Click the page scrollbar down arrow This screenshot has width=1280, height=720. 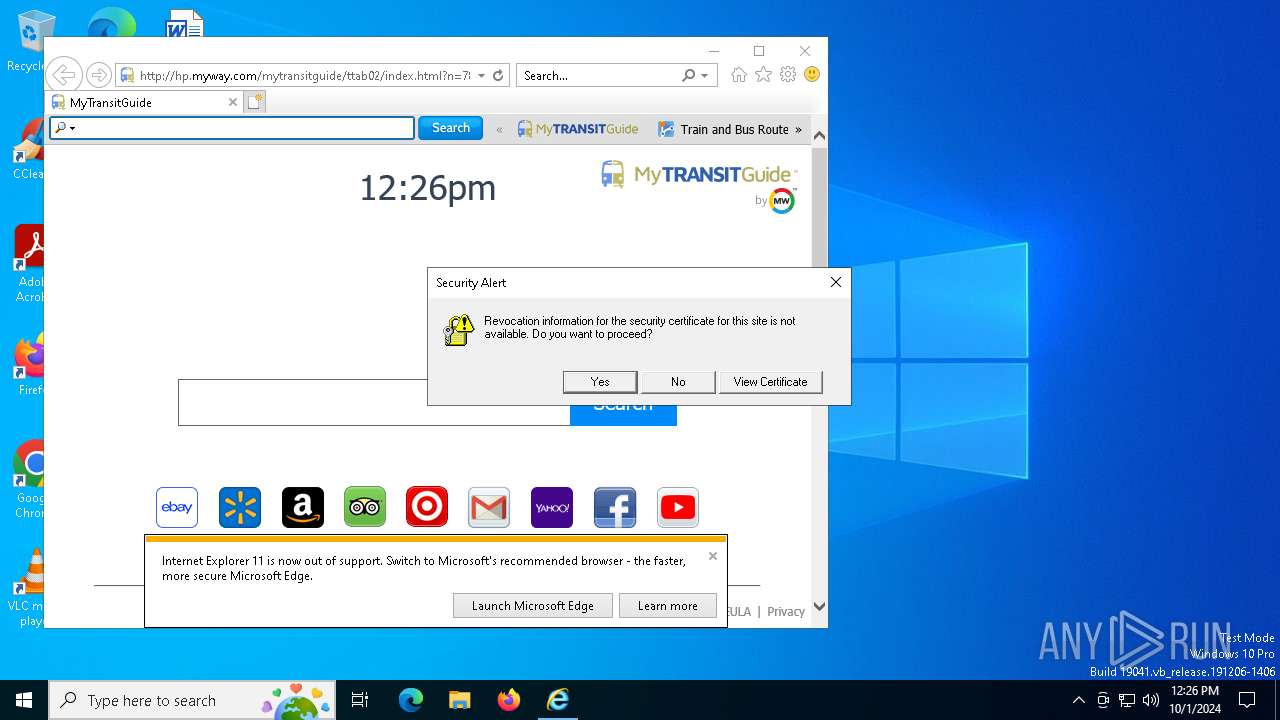[819, 606]
